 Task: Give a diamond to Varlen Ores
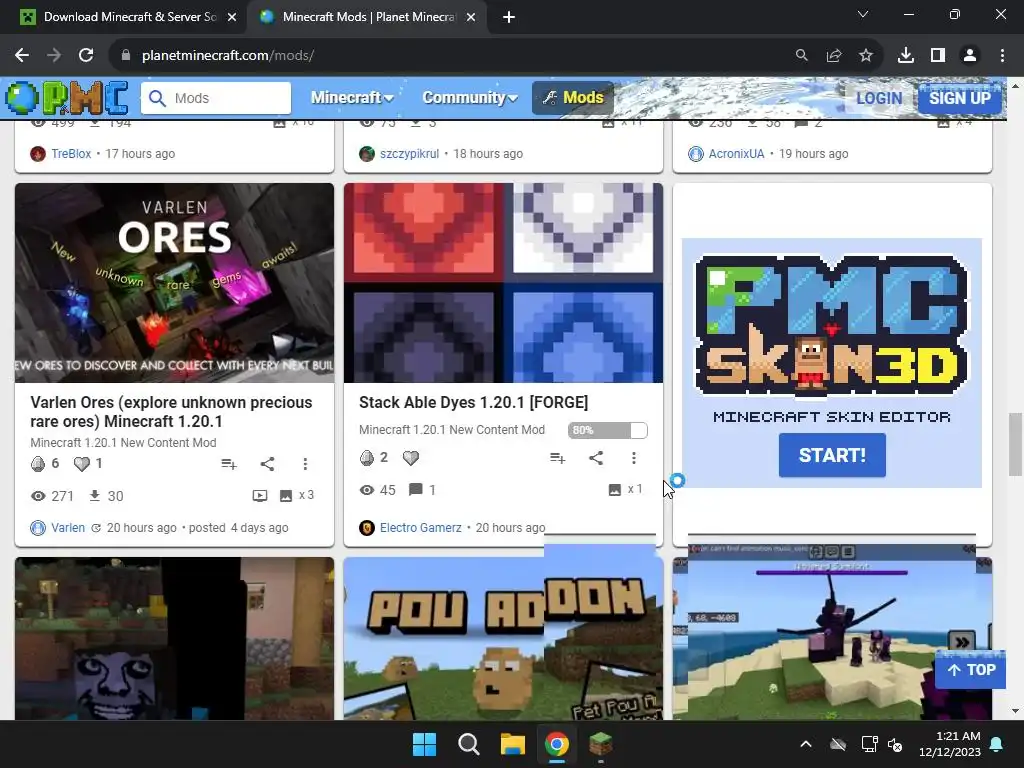coord(38,464)
